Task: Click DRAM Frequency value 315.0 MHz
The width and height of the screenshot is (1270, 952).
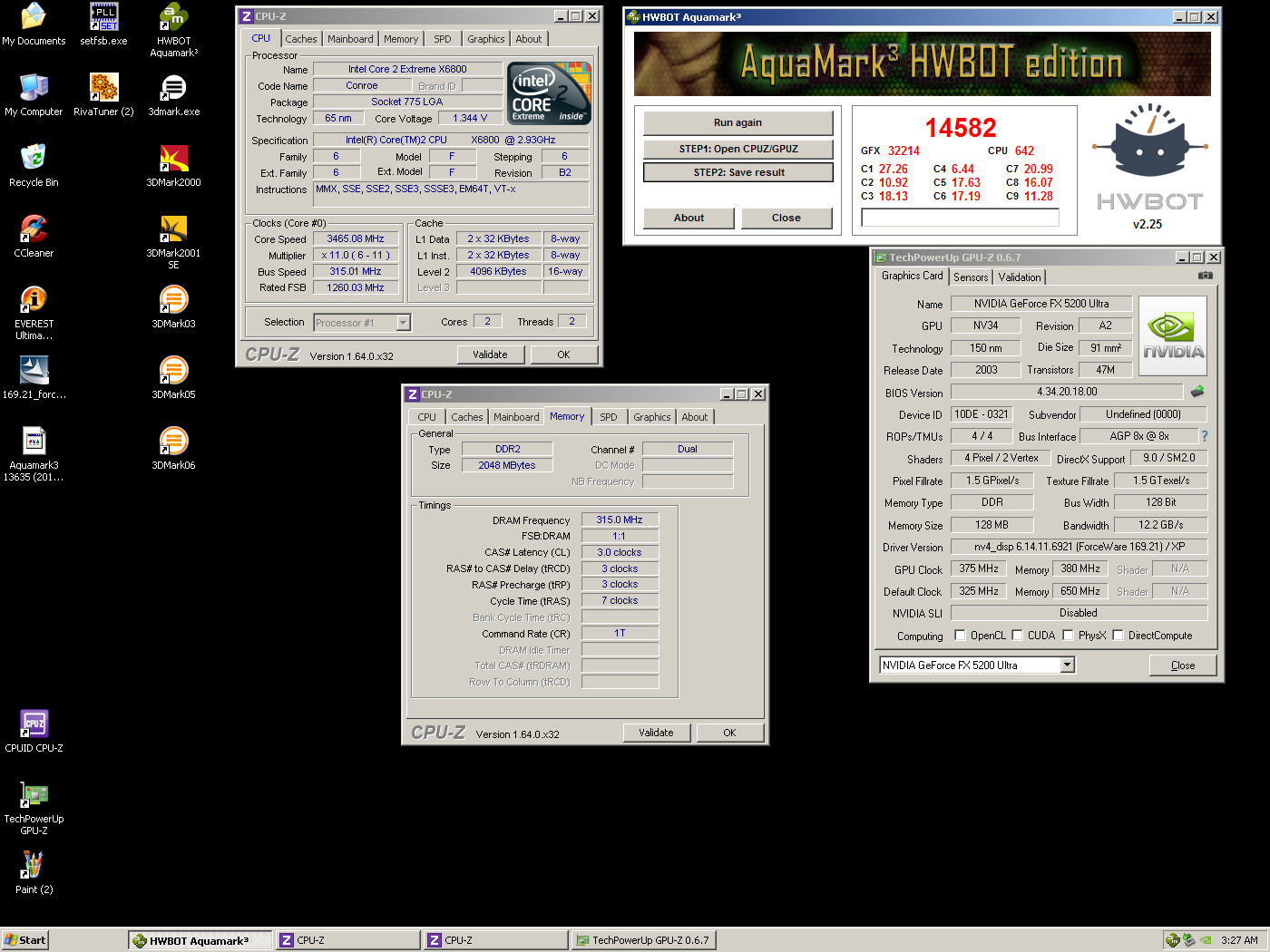Action: point(620,520)
